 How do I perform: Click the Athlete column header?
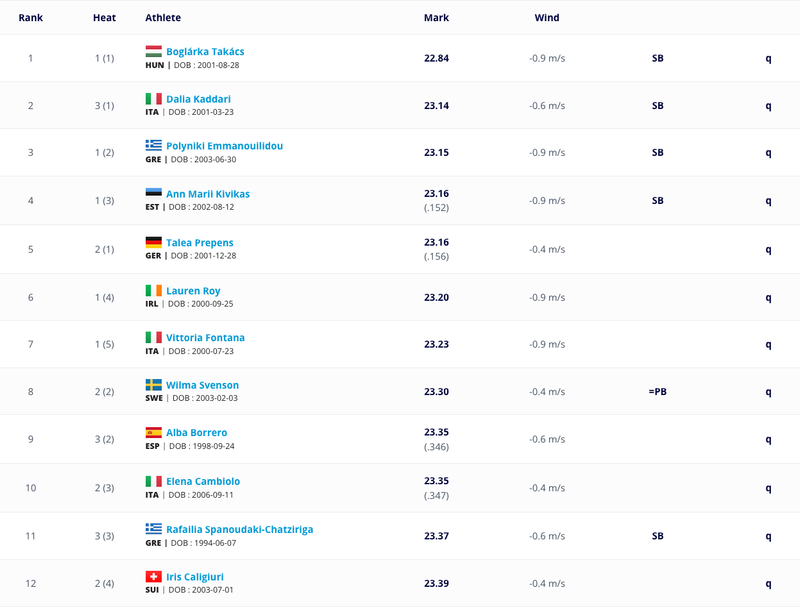click(163, 17)
